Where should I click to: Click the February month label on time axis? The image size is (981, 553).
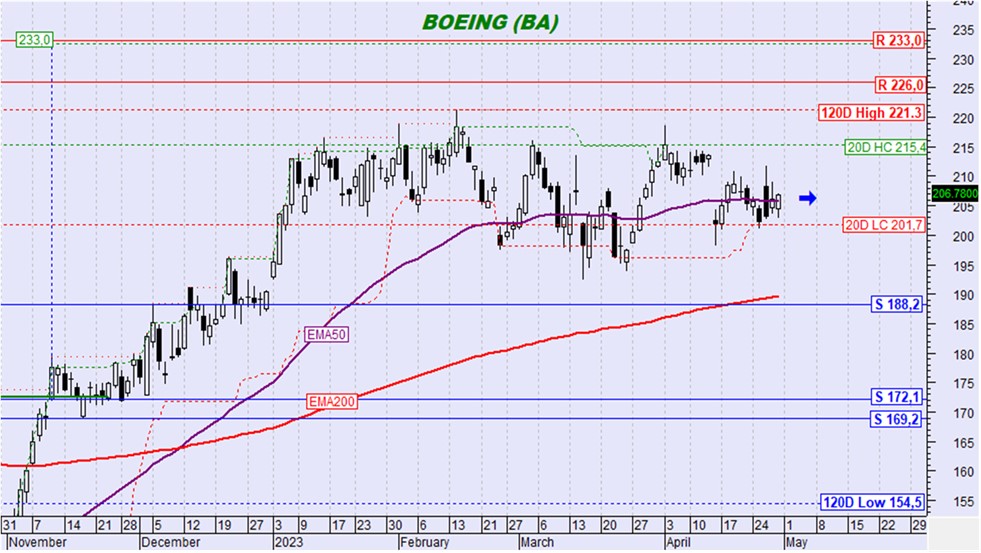(x=425, y=542)
